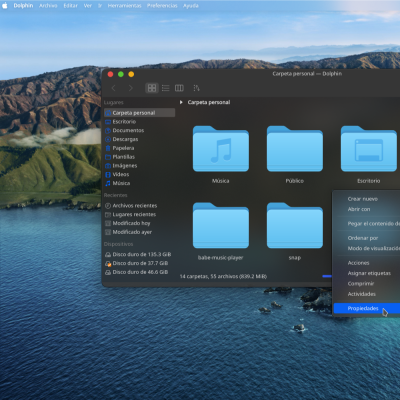Click the status bar folder count text
400x400 pixels.
pyautogui.click(x=223, y=276)
